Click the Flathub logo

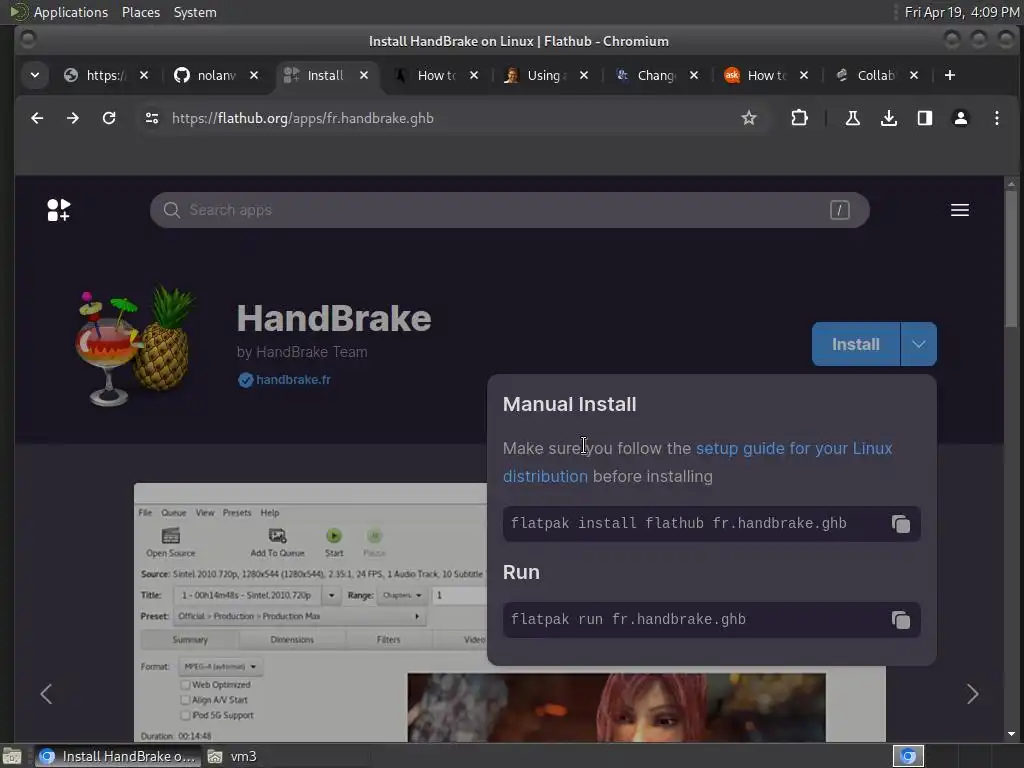tap(59, 210)
